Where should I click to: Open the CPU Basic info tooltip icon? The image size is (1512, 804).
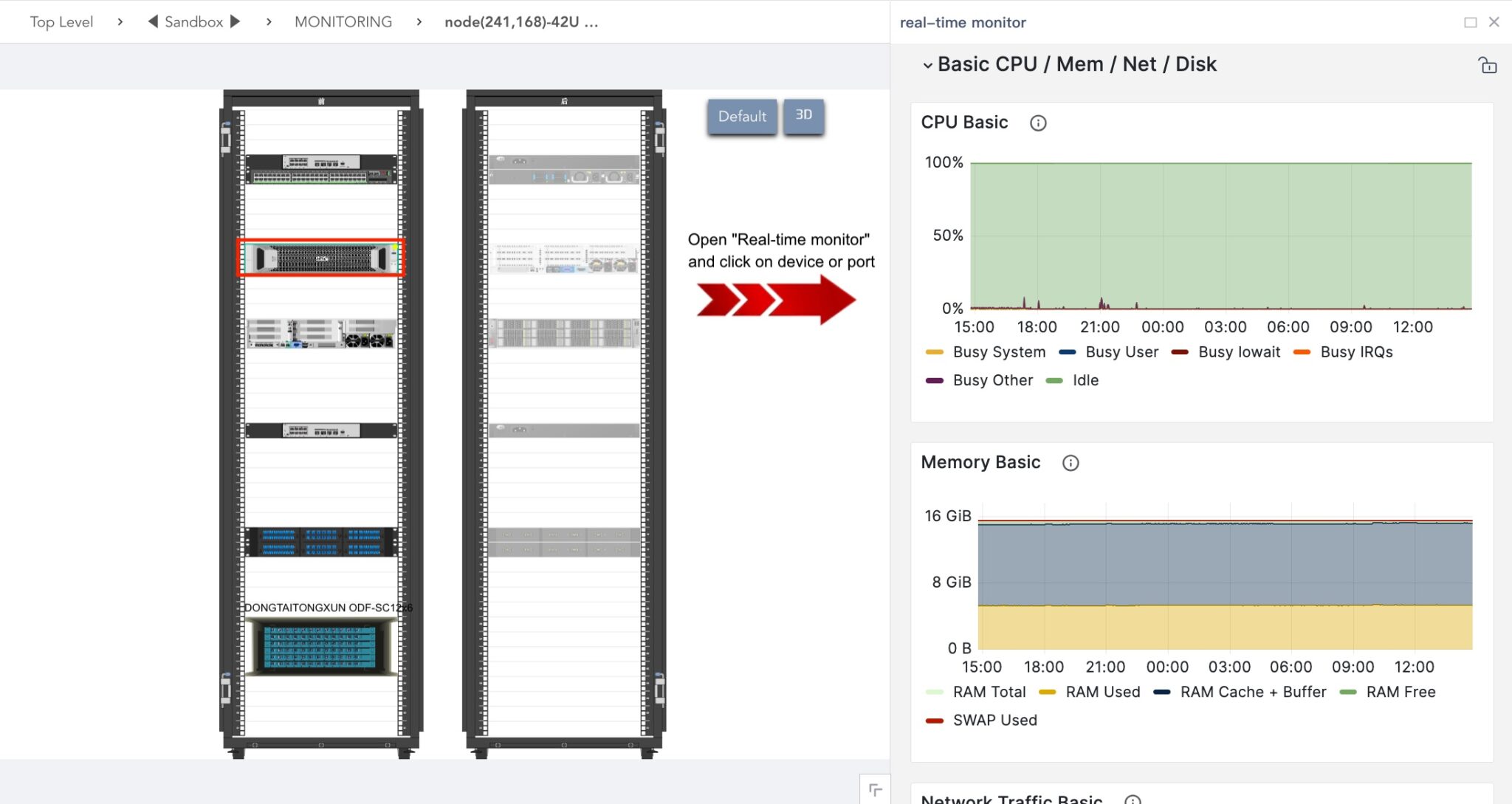click(x=1037, y=123)
